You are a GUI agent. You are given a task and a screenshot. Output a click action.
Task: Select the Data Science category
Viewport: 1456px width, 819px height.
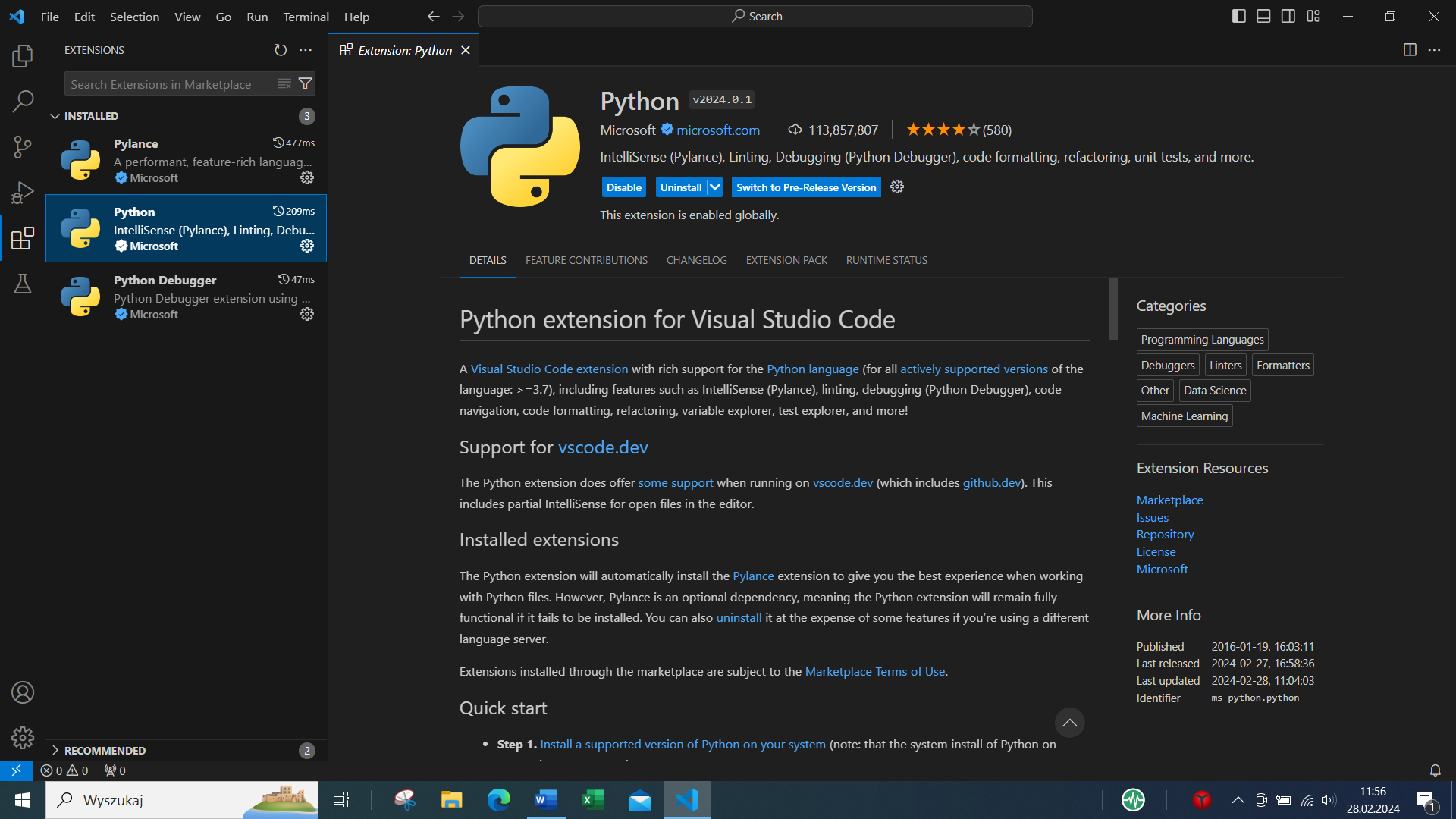coord(1215,391)
